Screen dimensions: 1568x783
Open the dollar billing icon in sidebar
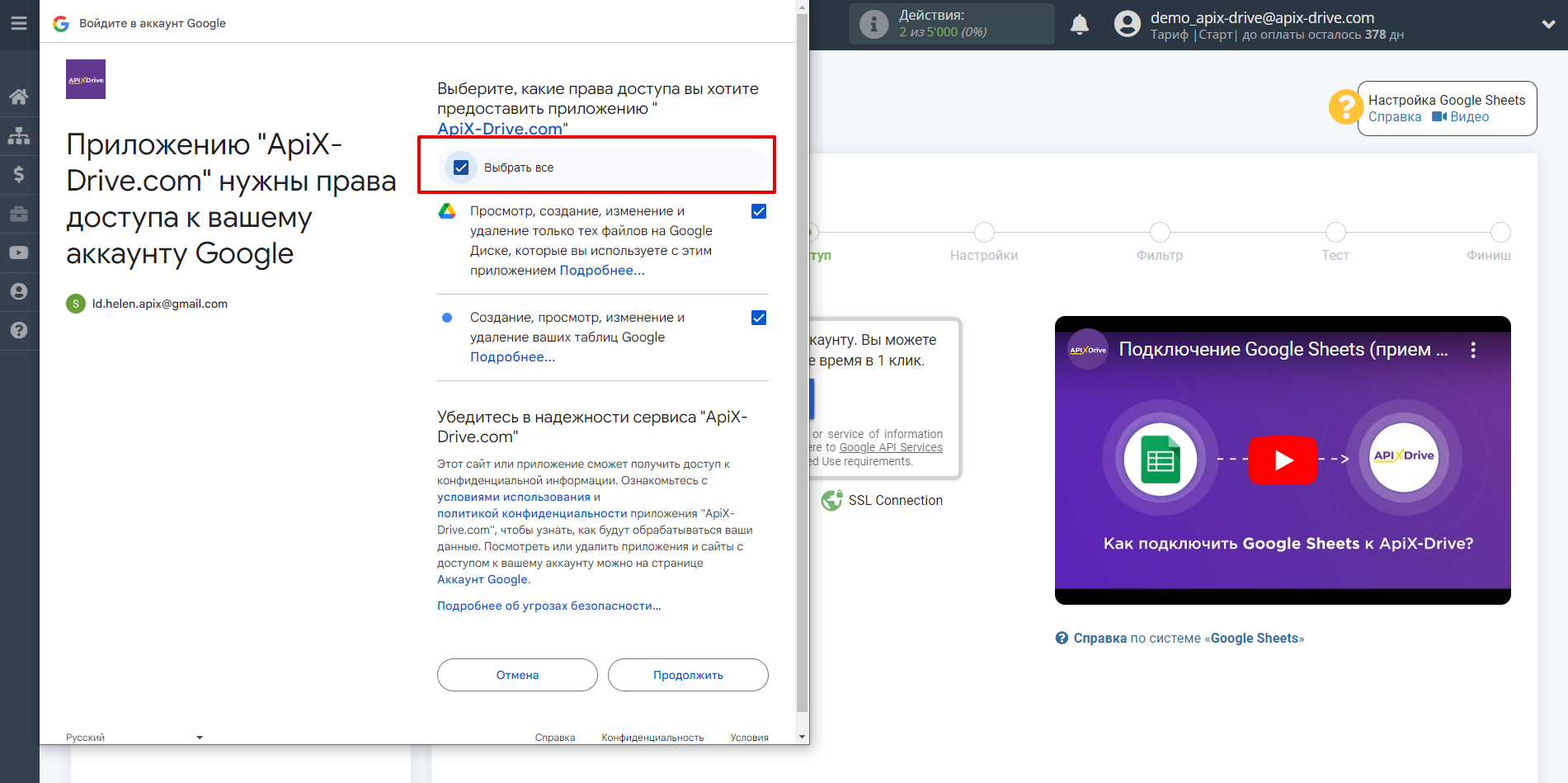(19, 174)
